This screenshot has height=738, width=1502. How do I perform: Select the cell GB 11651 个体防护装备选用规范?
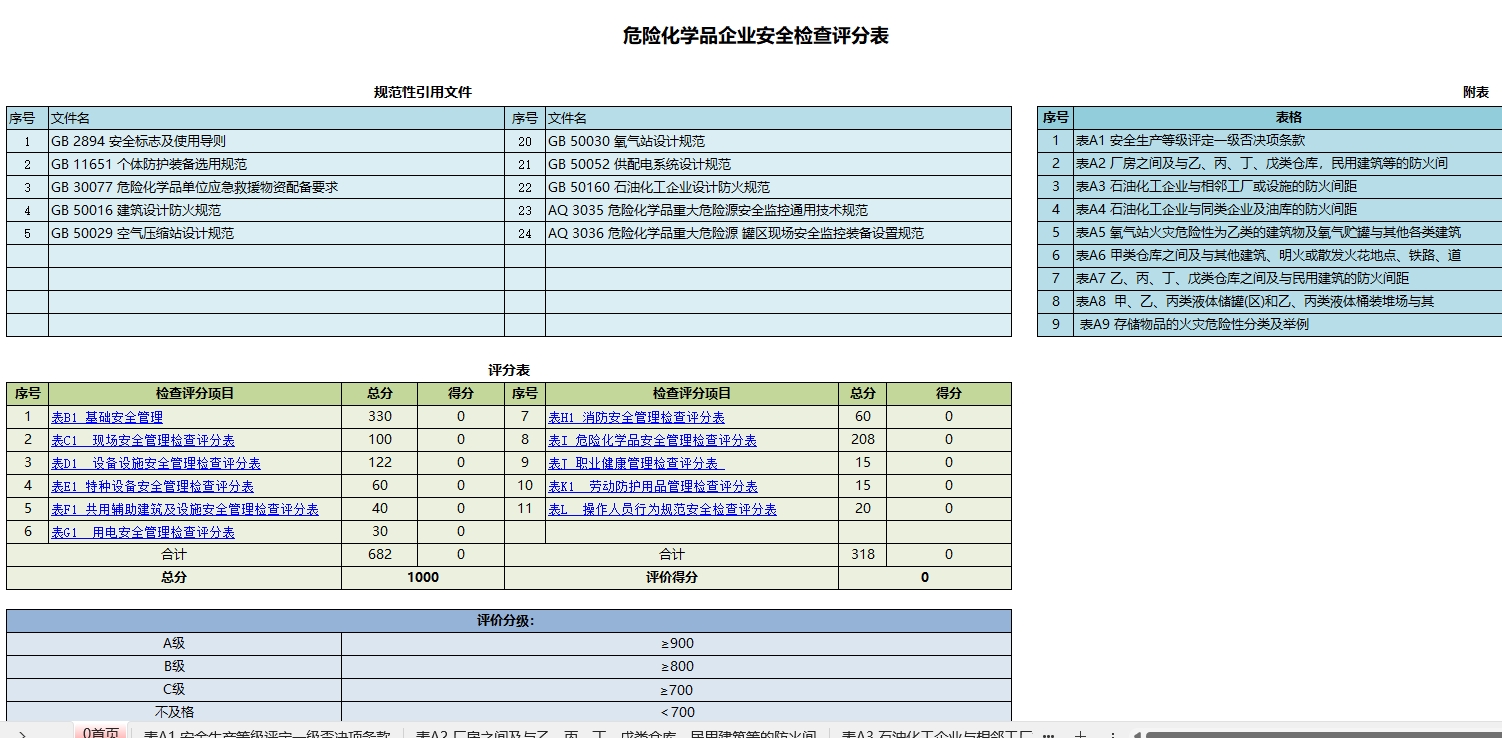276,164
